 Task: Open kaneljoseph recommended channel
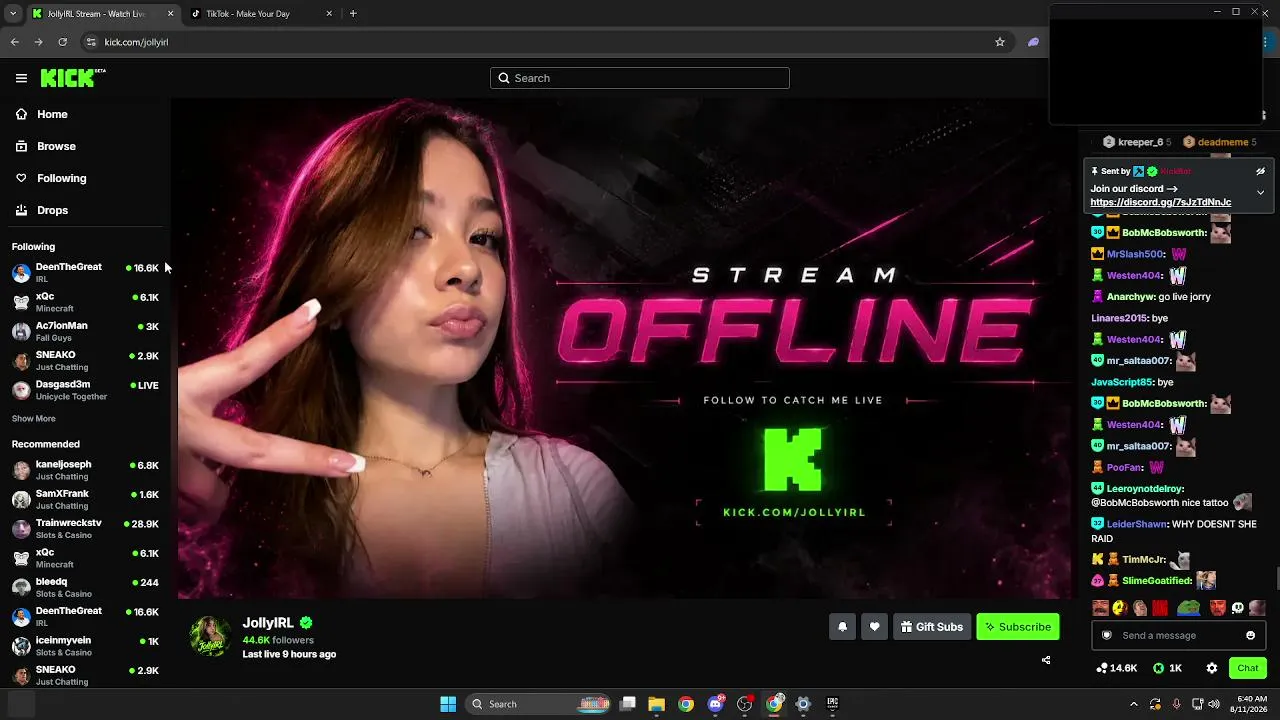[x=85, y=470]
